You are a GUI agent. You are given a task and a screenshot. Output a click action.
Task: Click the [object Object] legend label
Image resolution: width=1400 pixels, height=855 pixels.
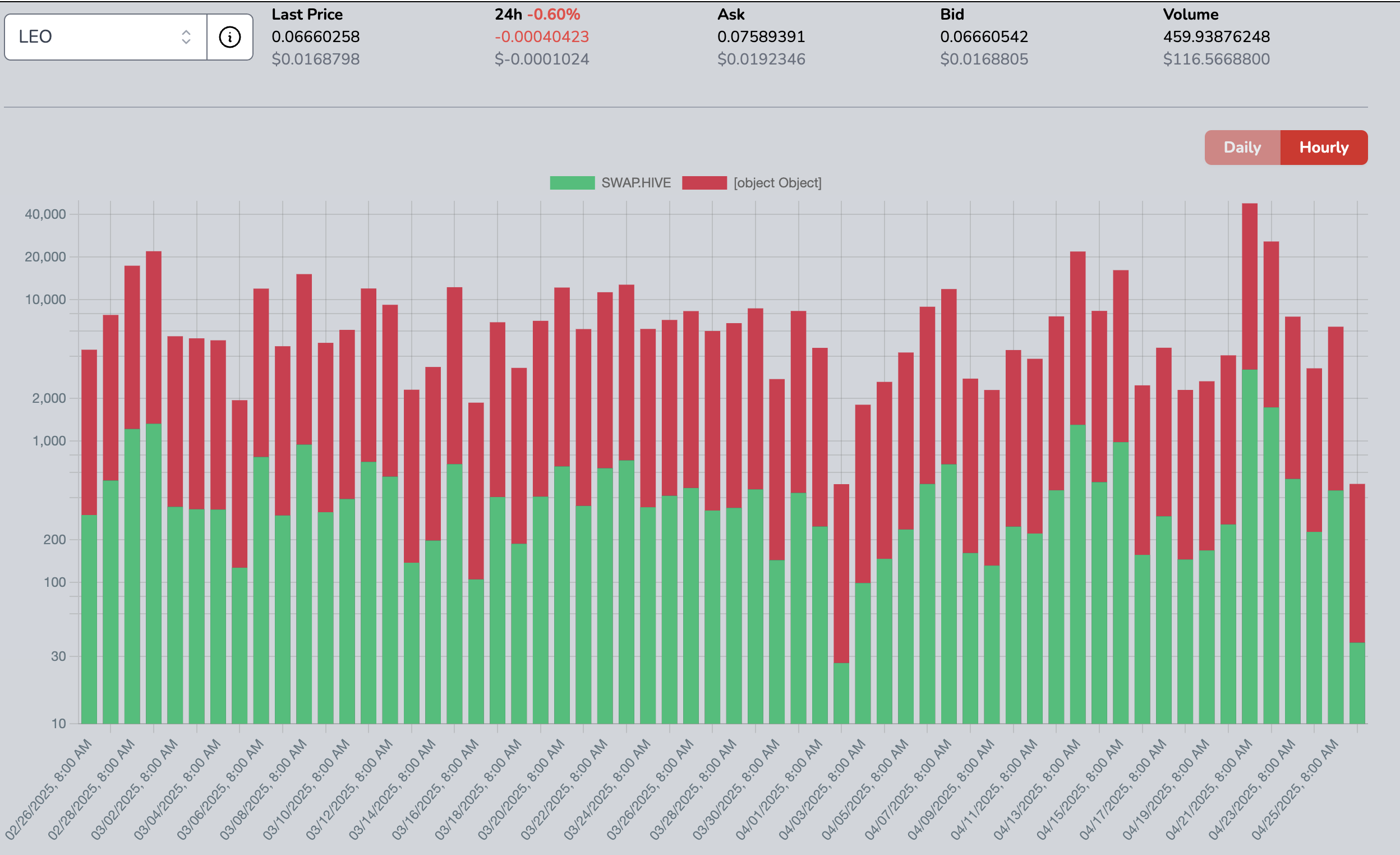(x=777, y=182)
